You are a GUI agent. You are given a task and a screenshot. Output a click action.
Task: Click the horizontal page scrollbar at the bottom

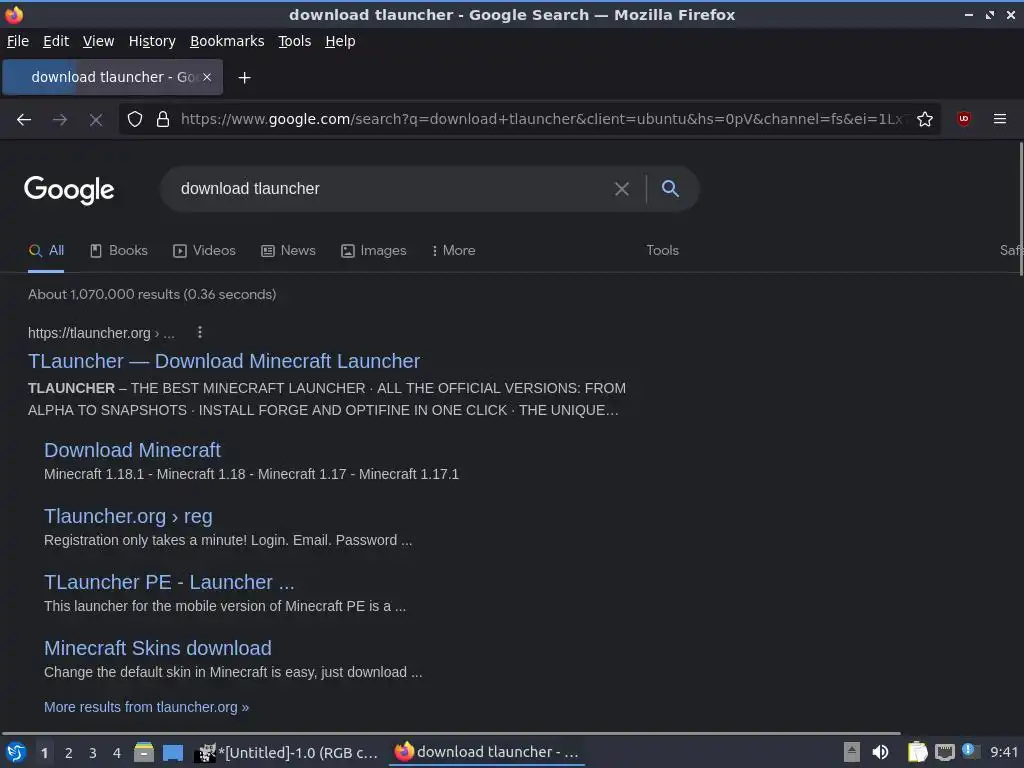pyautogui.click(x=451, y=734)
